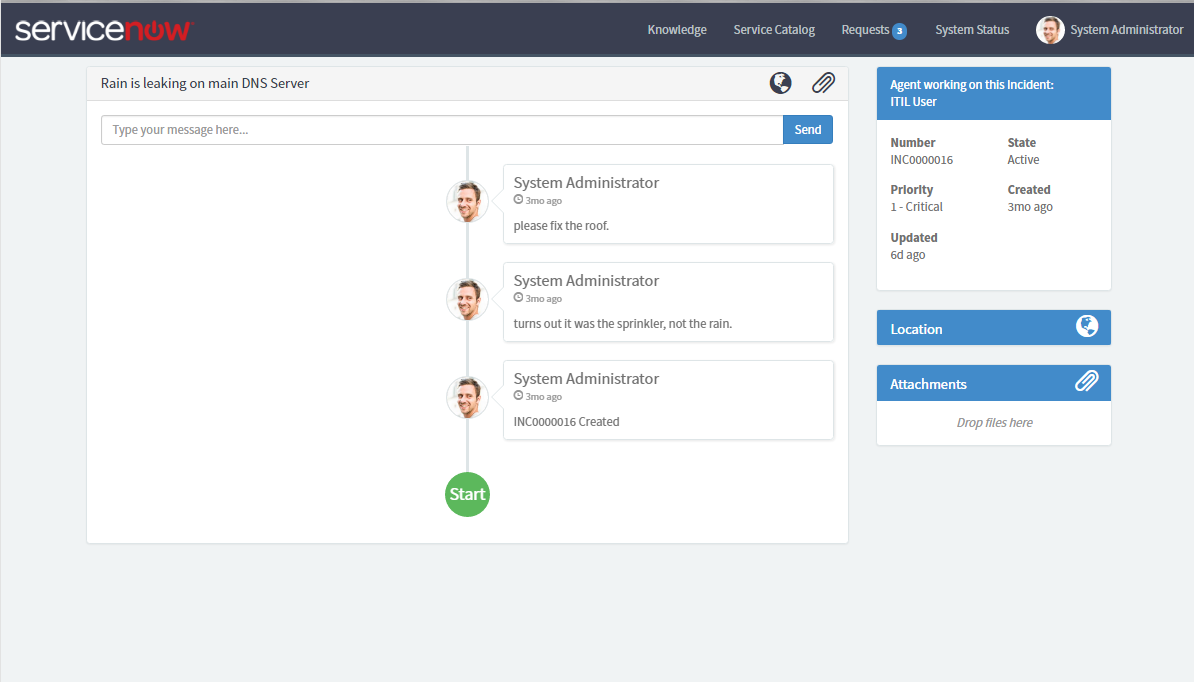Image resolution: width=1194 pixels, height=682 pixels.
Task: Click the clock icon on 'INC0000016 Created' entry
Action: (519, 396)
